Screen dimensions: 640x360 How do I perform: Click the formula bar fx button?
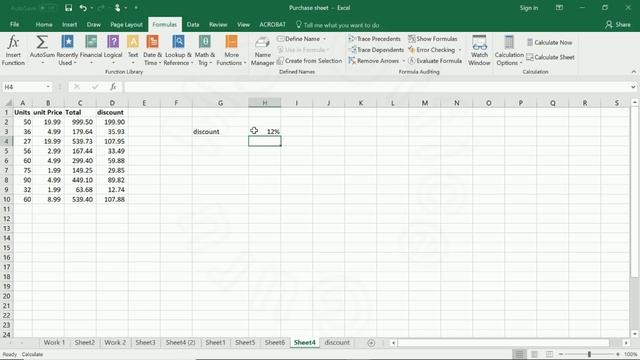[113, 87]
